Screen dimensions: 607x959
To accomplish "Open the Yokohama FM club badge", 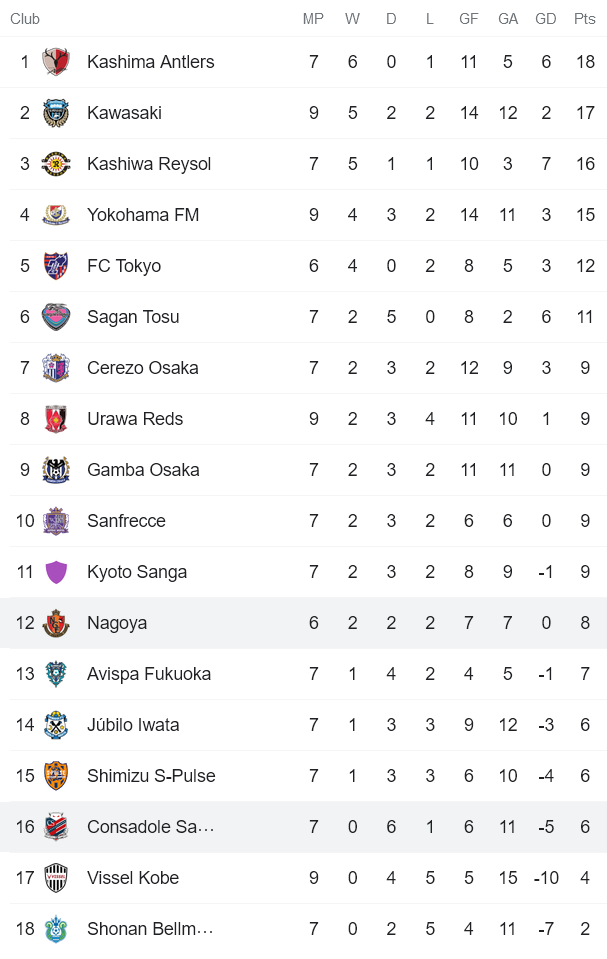I will coord(57,214).
